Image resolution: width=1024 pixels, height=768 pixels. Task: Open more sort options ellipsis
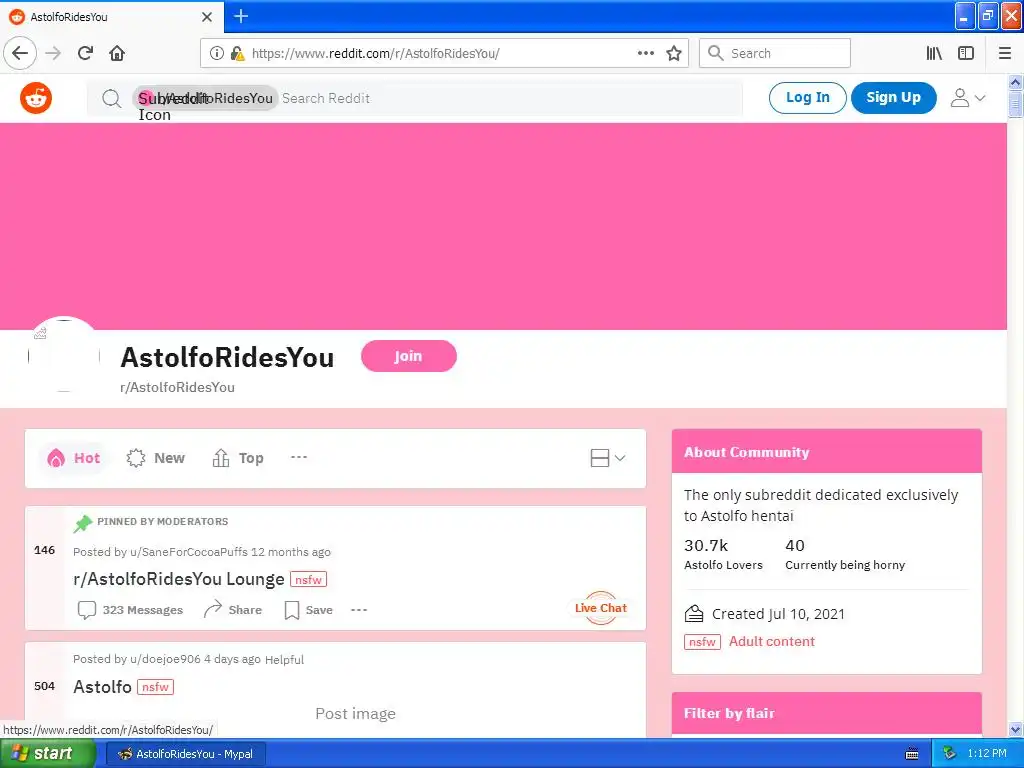298,457
